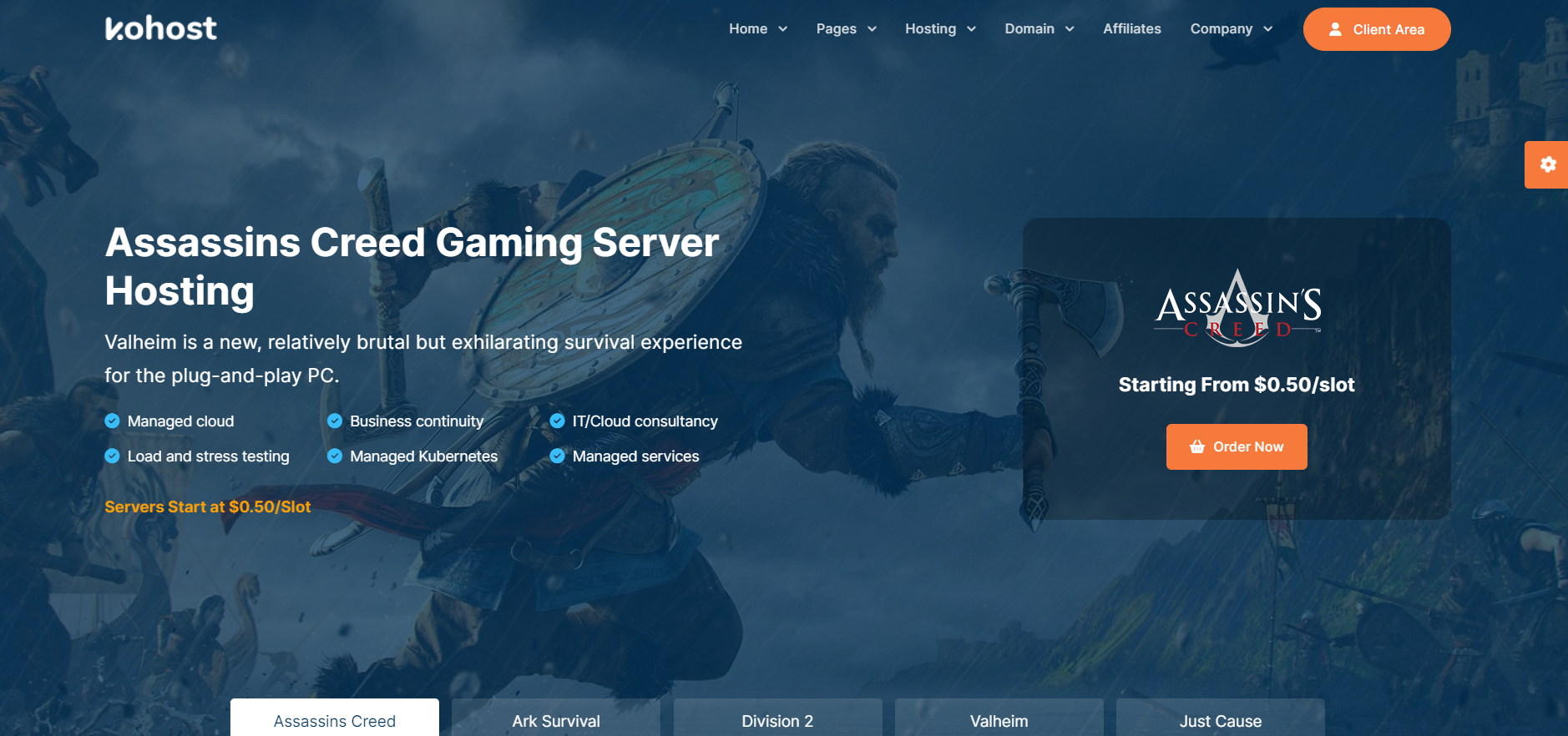Open the Client Area
Image resolution: width=1568 pixels, height=736 pixels.
click(x=1377, y=29)
